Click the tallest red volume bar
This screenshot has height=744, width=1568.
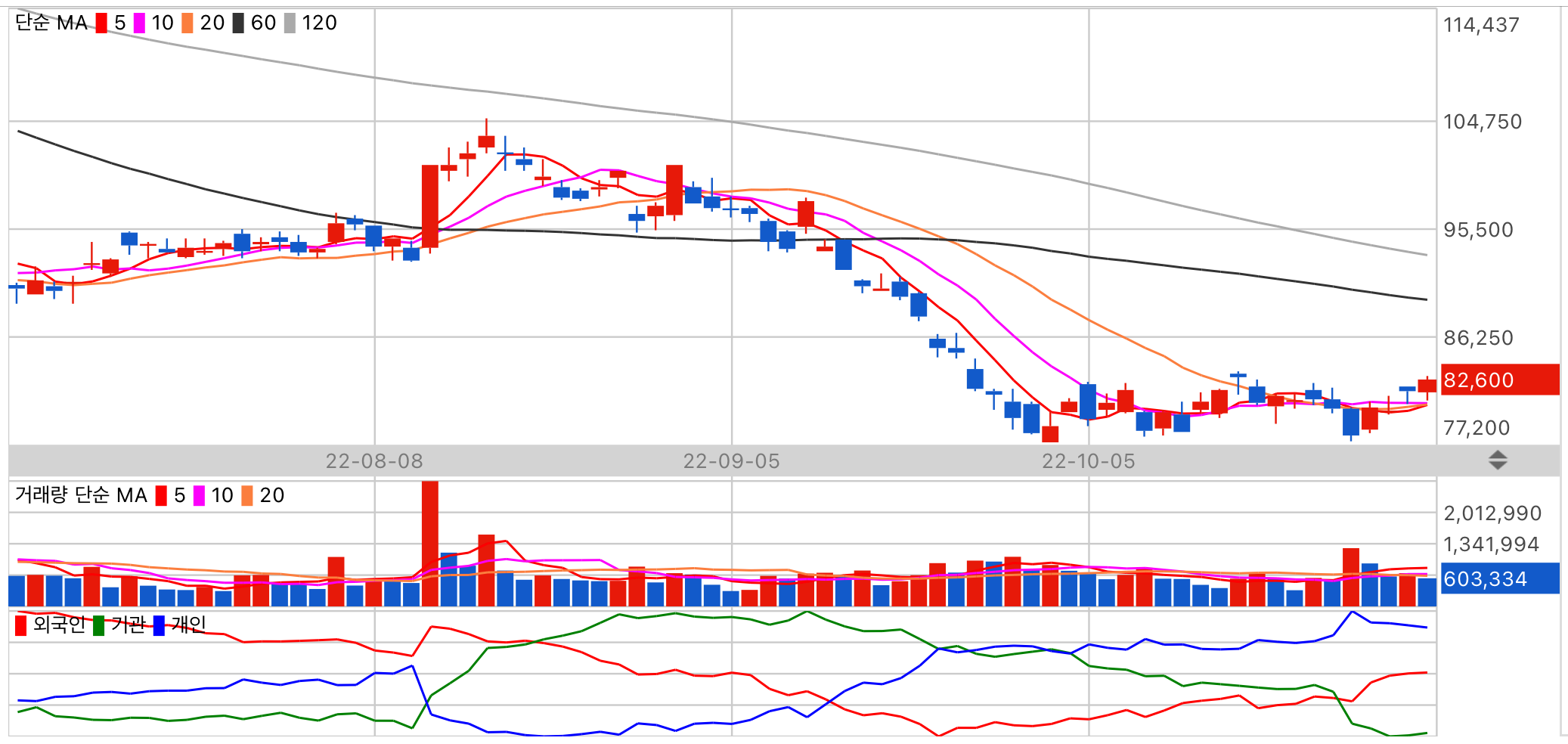430,544
